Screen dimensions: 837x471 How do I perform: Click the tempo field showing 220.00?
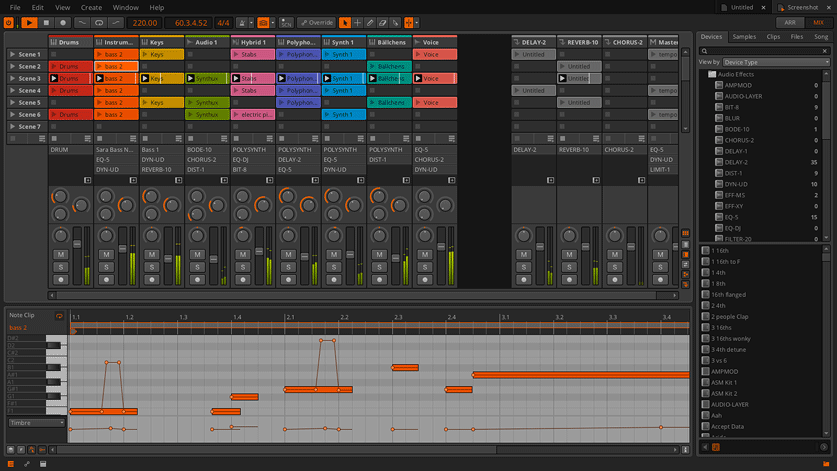[145, 23]
